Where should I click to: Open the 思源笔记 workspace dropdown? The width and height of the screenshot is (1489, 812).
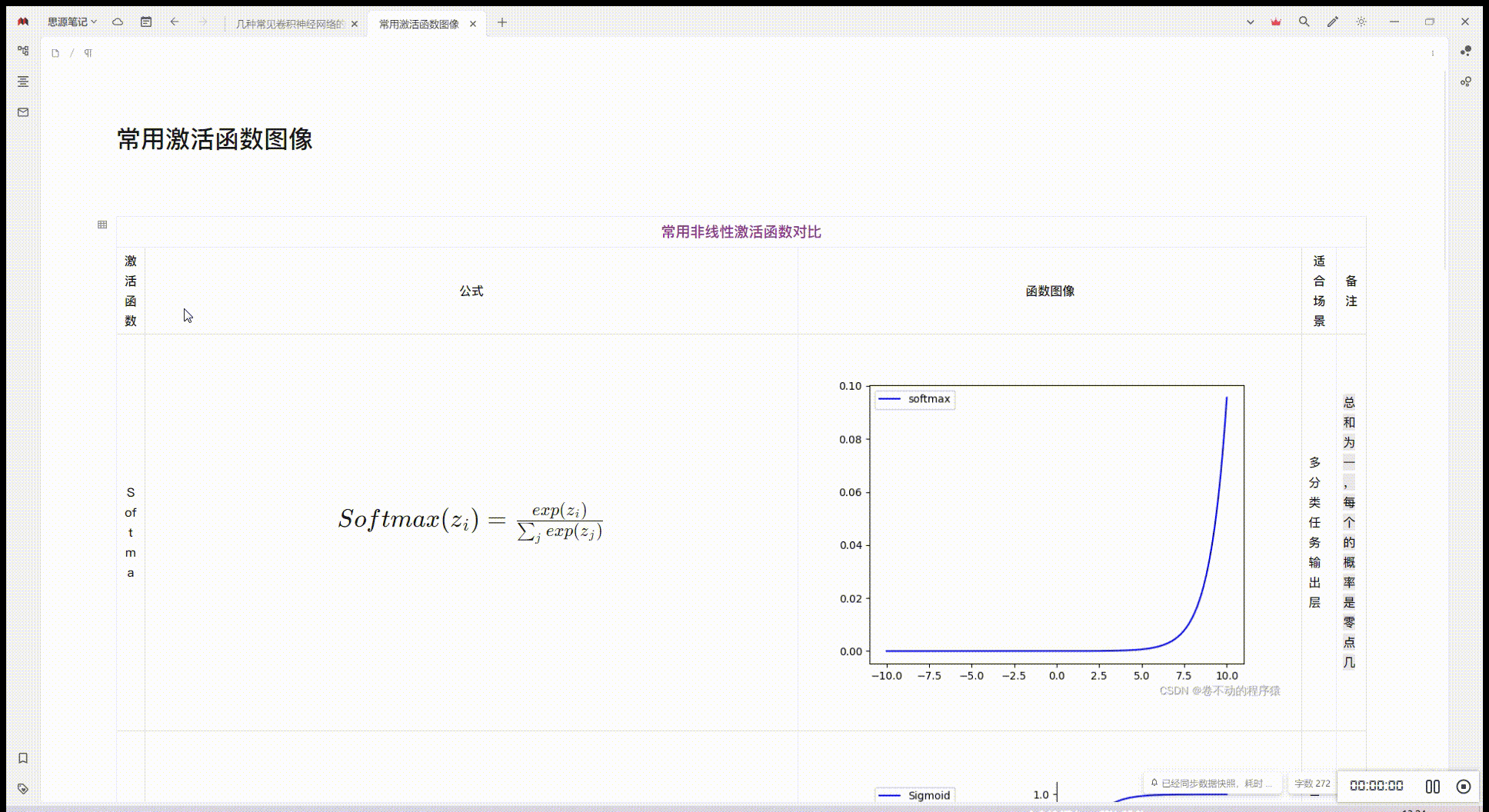(69, 22)
